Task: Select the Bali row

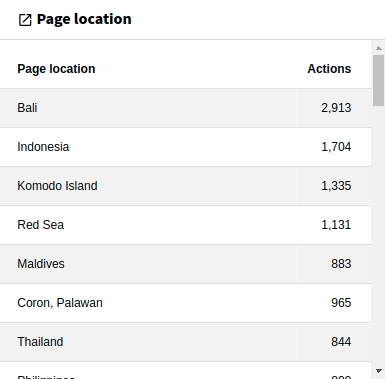Action: (185, 108)
